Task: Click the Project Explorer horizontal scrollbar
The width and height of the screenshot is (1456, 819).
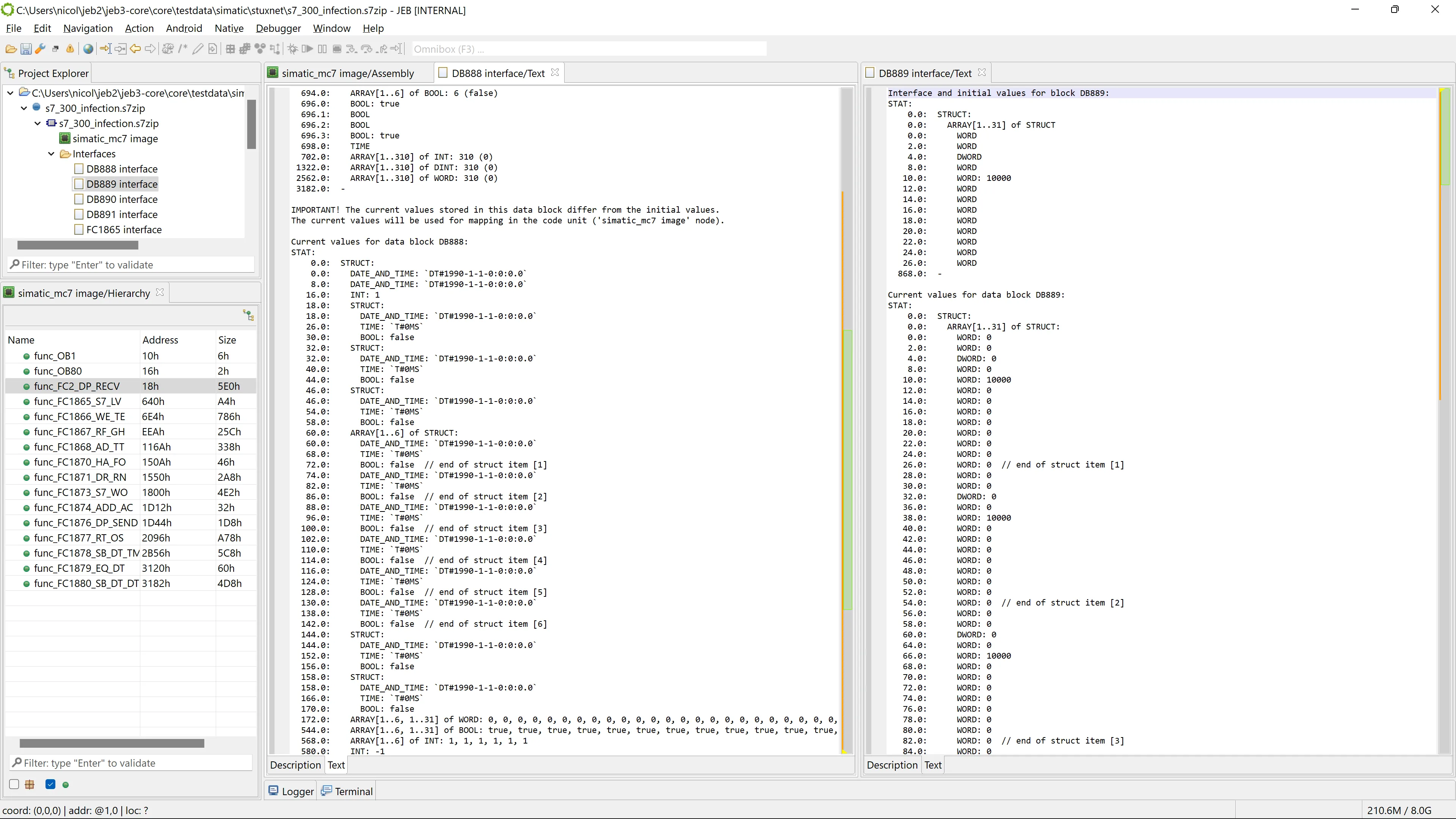Action: (x=78, y=245)
